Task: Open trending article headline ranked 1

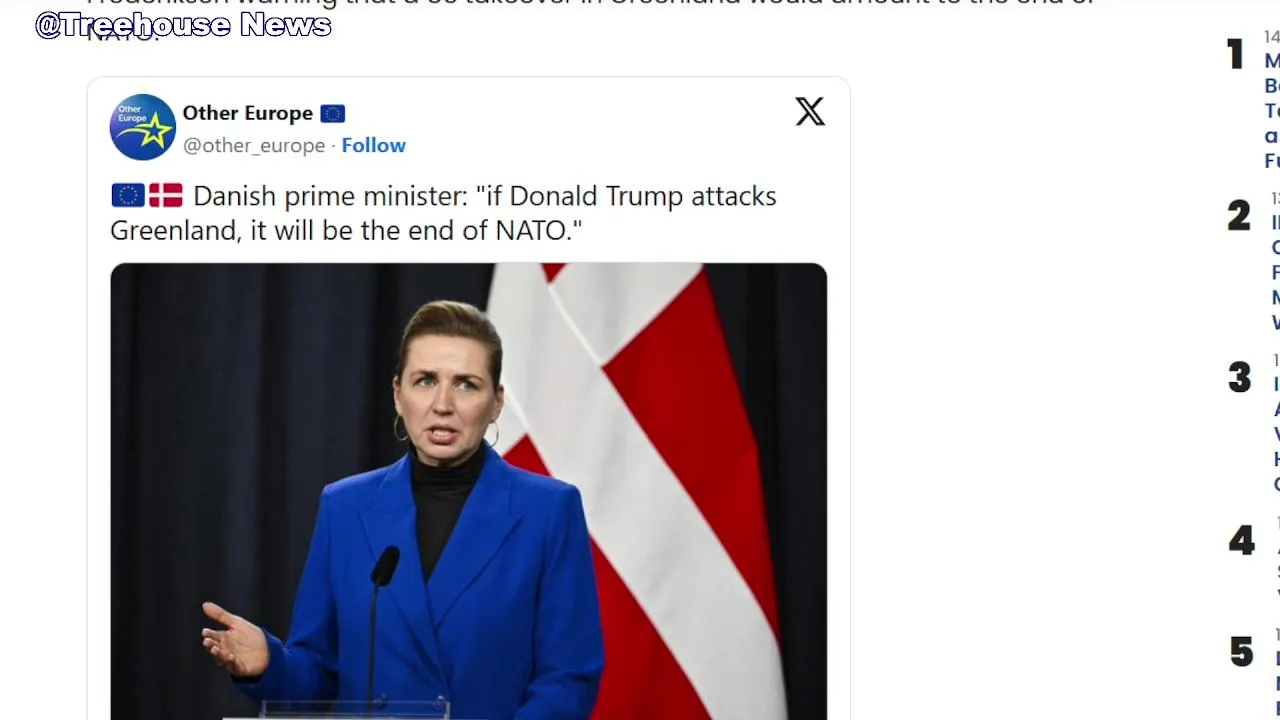Action: (x=1272, y=110)
